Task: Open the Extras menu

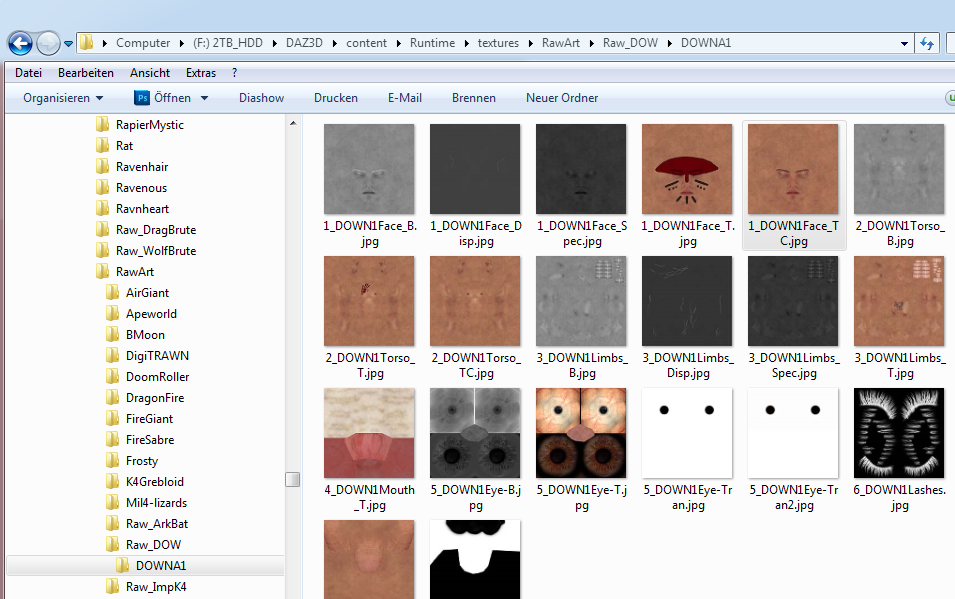Action: point(201,73)
